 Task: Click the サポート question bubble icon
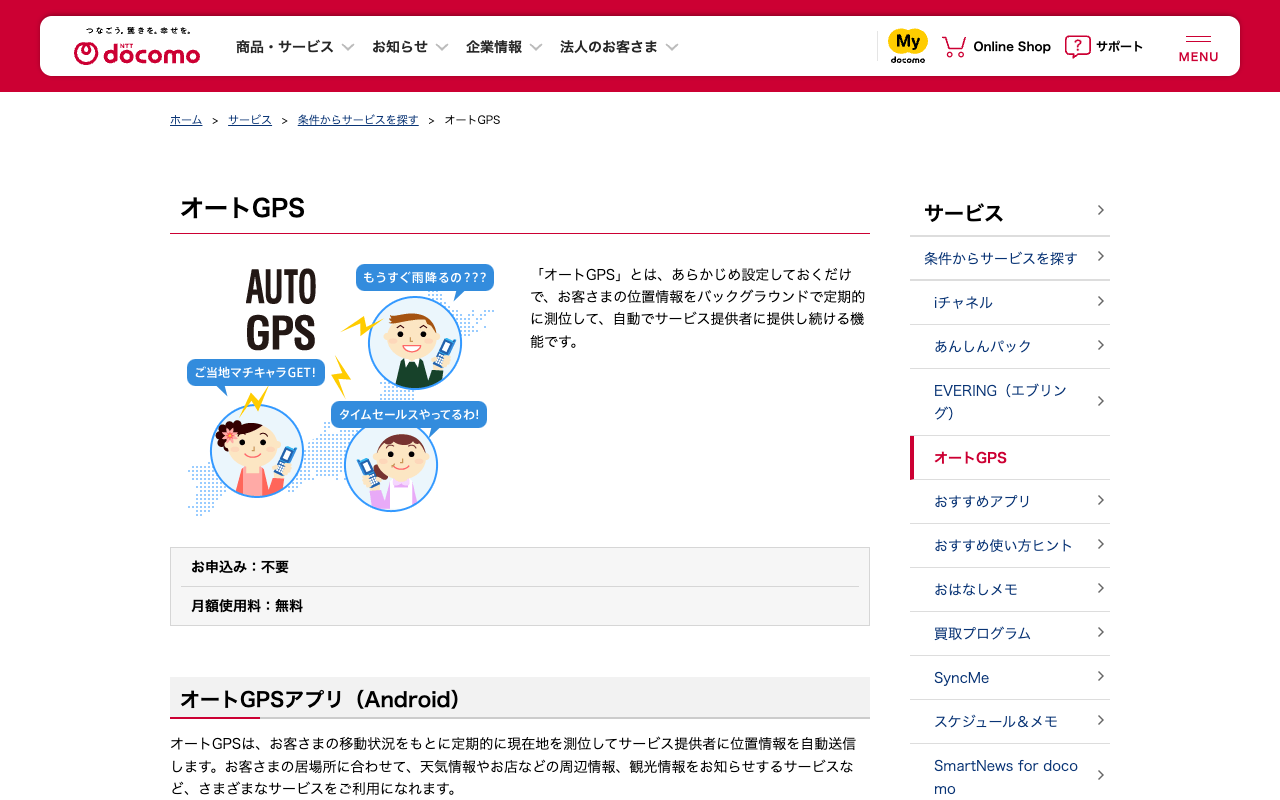[x=1077, y=46]
